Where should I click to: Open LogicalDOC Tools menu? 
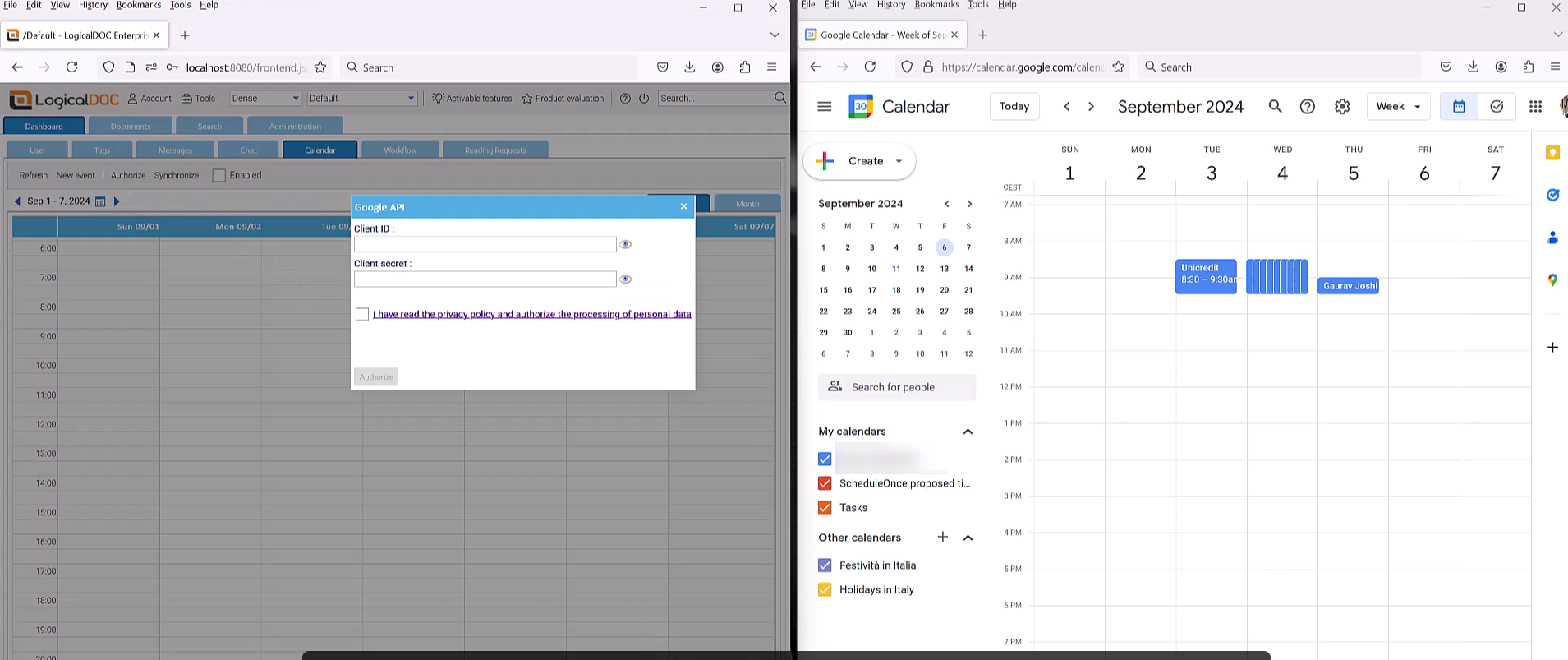pyautogui.click(x=198, y=98)
